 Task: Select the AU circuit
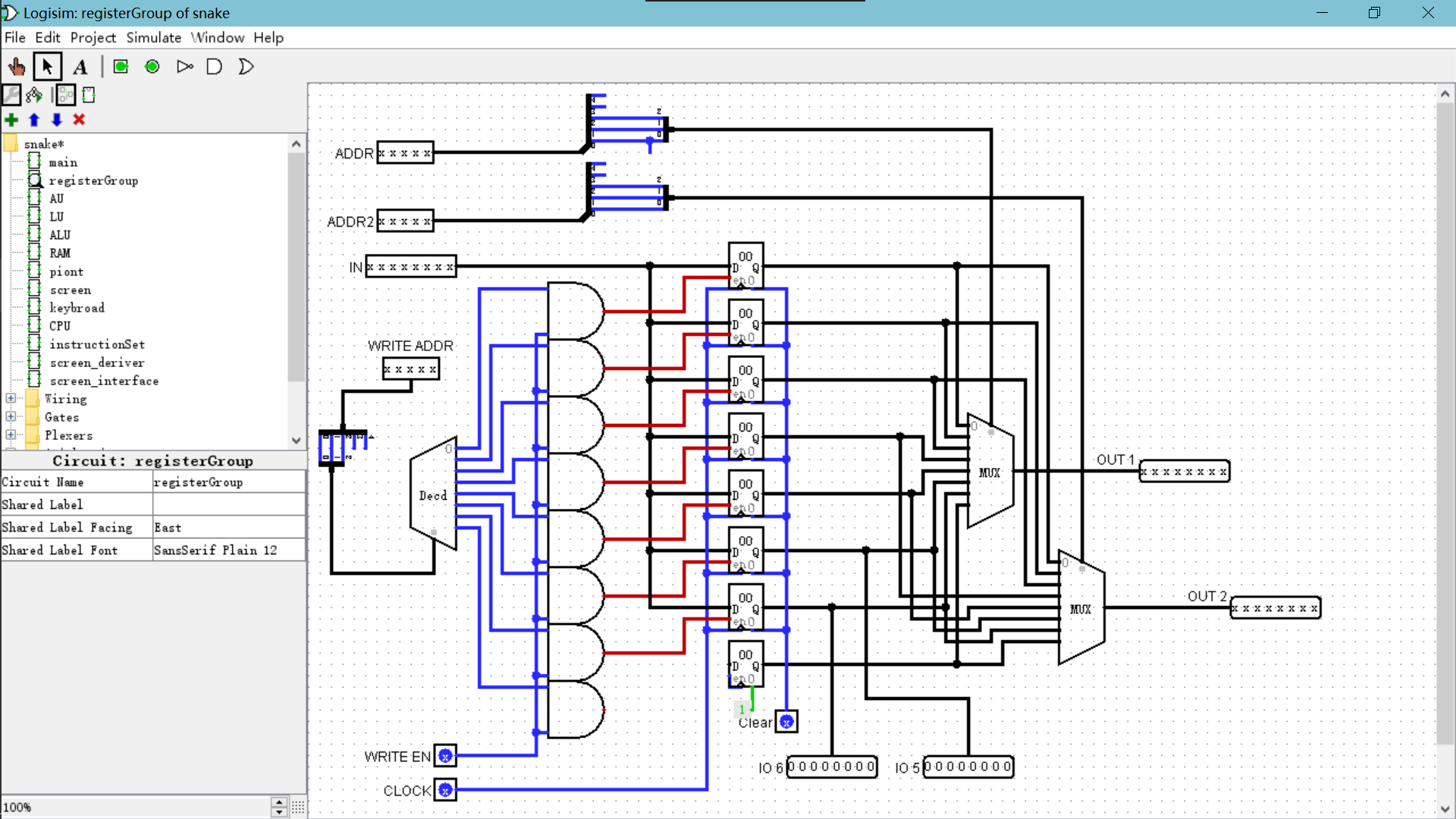point(56,199)
